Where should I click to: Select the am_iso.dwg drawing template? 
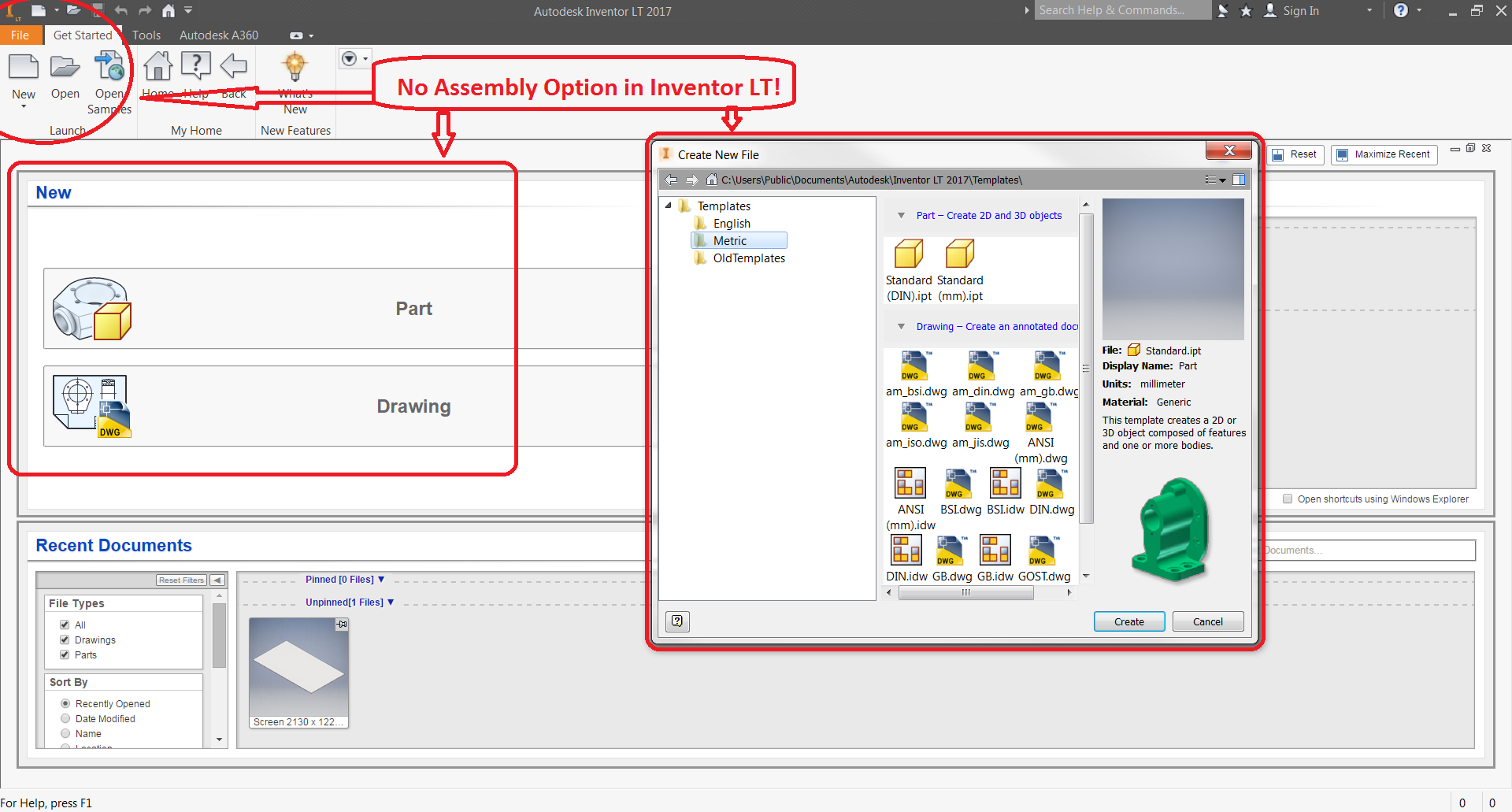[x=915, y=417]
